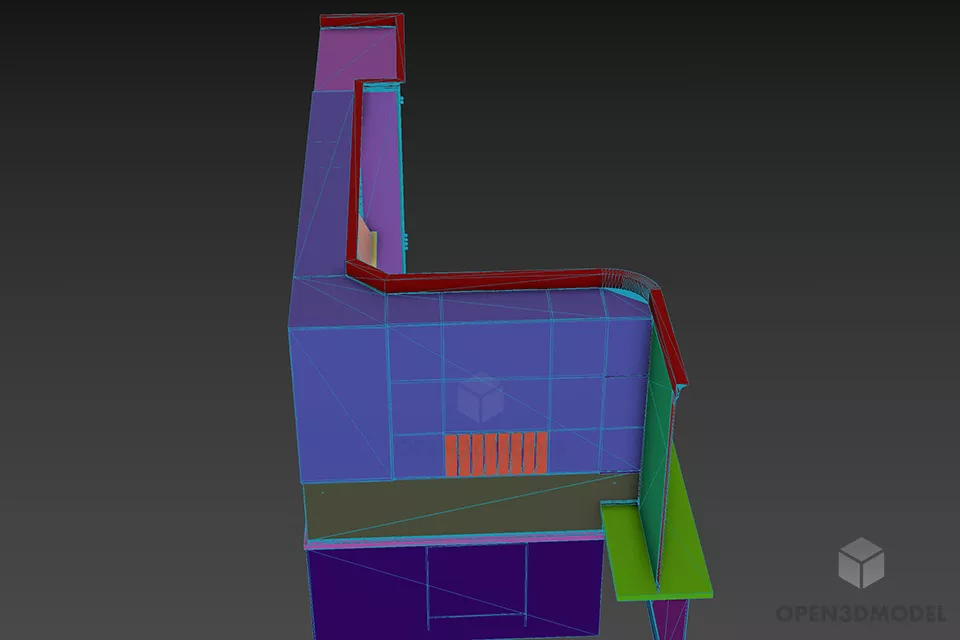Click the OPEN3DMODEL watermark text
Screen dimensions: 960x640
pos(860,612)
